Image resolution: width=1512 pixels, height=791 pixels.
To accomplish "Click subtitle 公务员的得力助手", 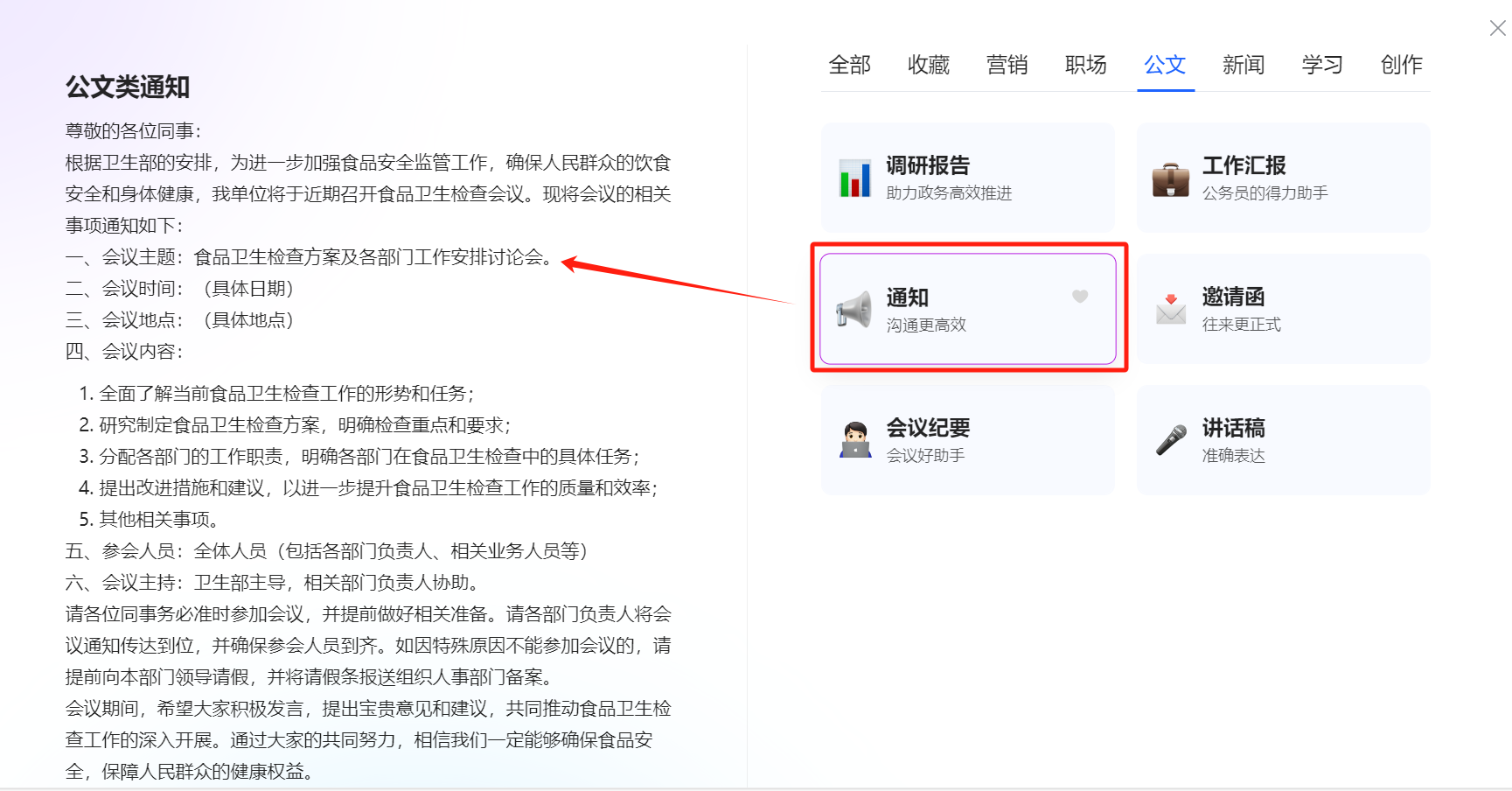I will tap(1265, 193).
